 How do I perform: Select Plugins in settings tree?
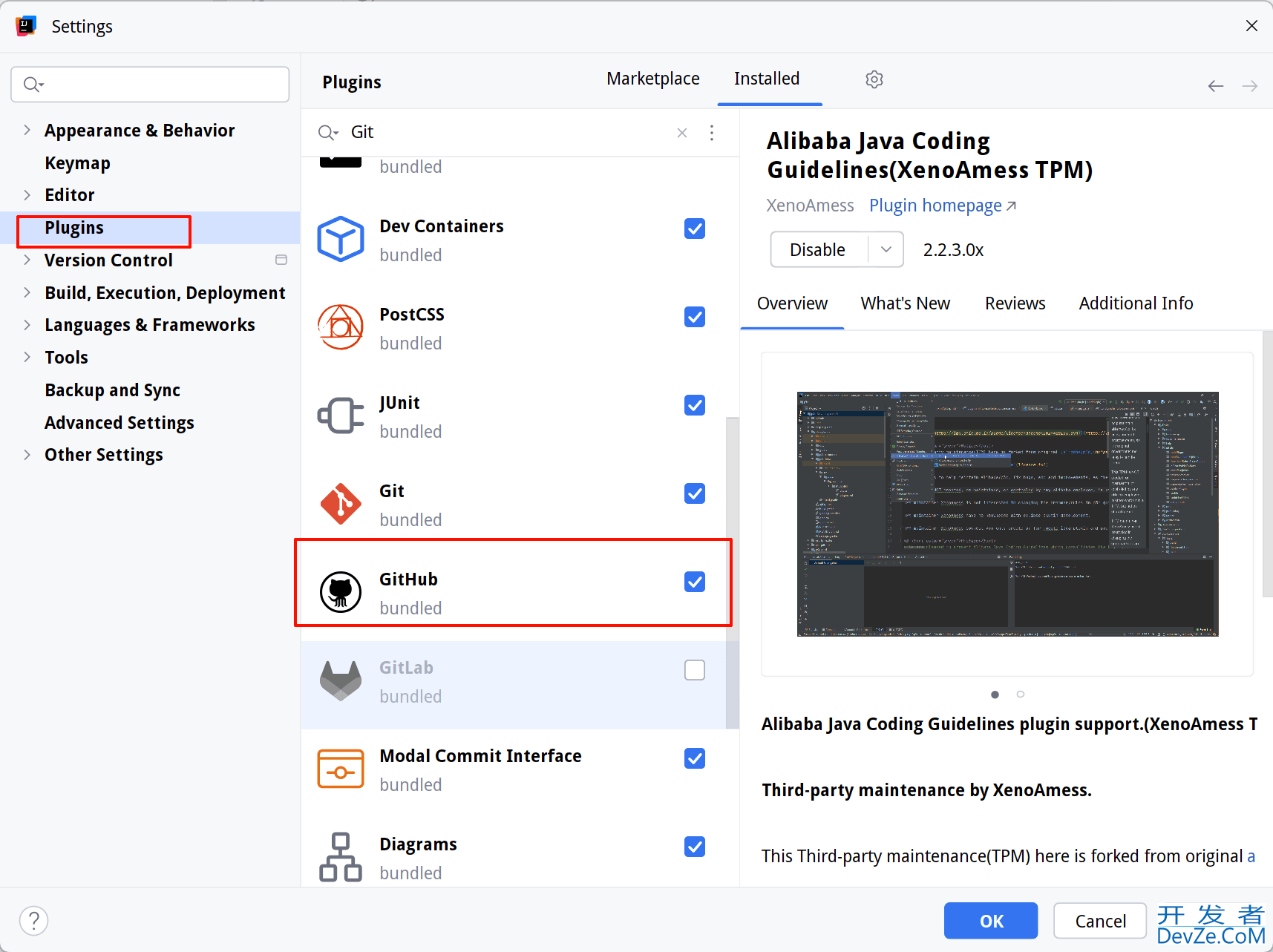(x=74, y=228)
